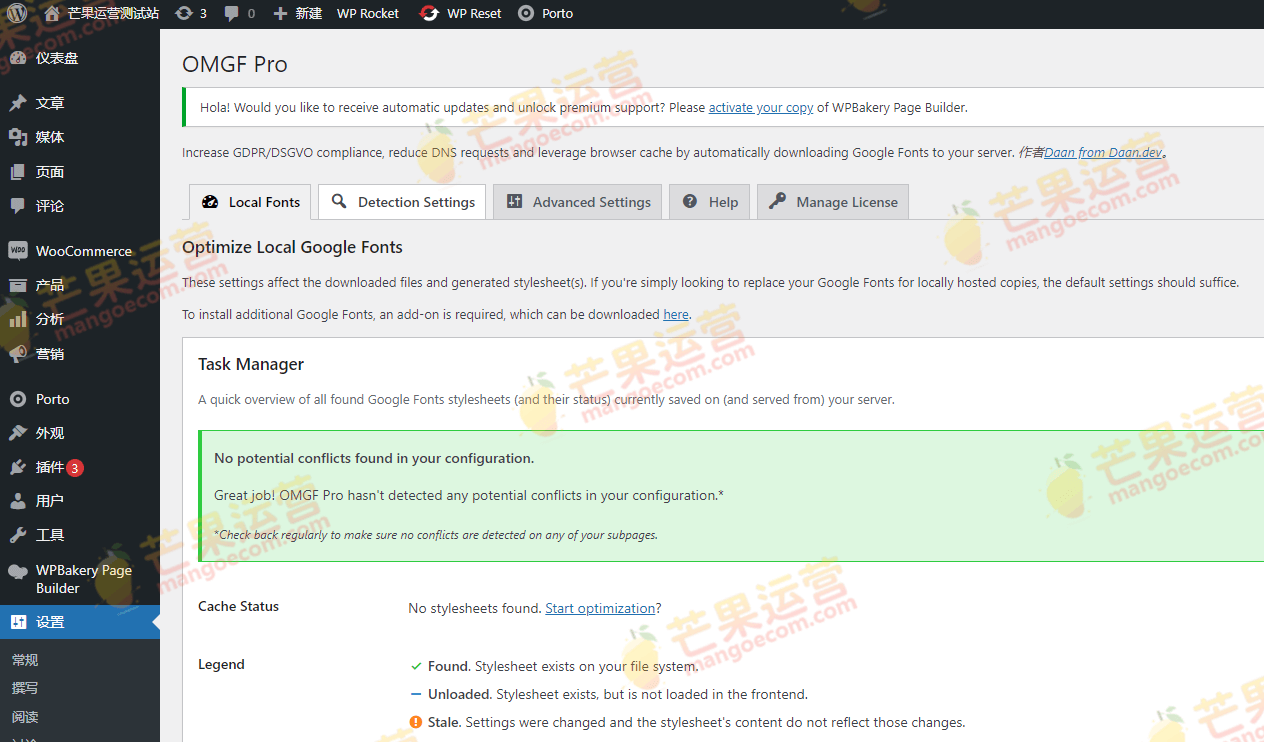Switch to the Advanced Settings tab
This screenshot has width=1264, height=742.
pos(578,202)
